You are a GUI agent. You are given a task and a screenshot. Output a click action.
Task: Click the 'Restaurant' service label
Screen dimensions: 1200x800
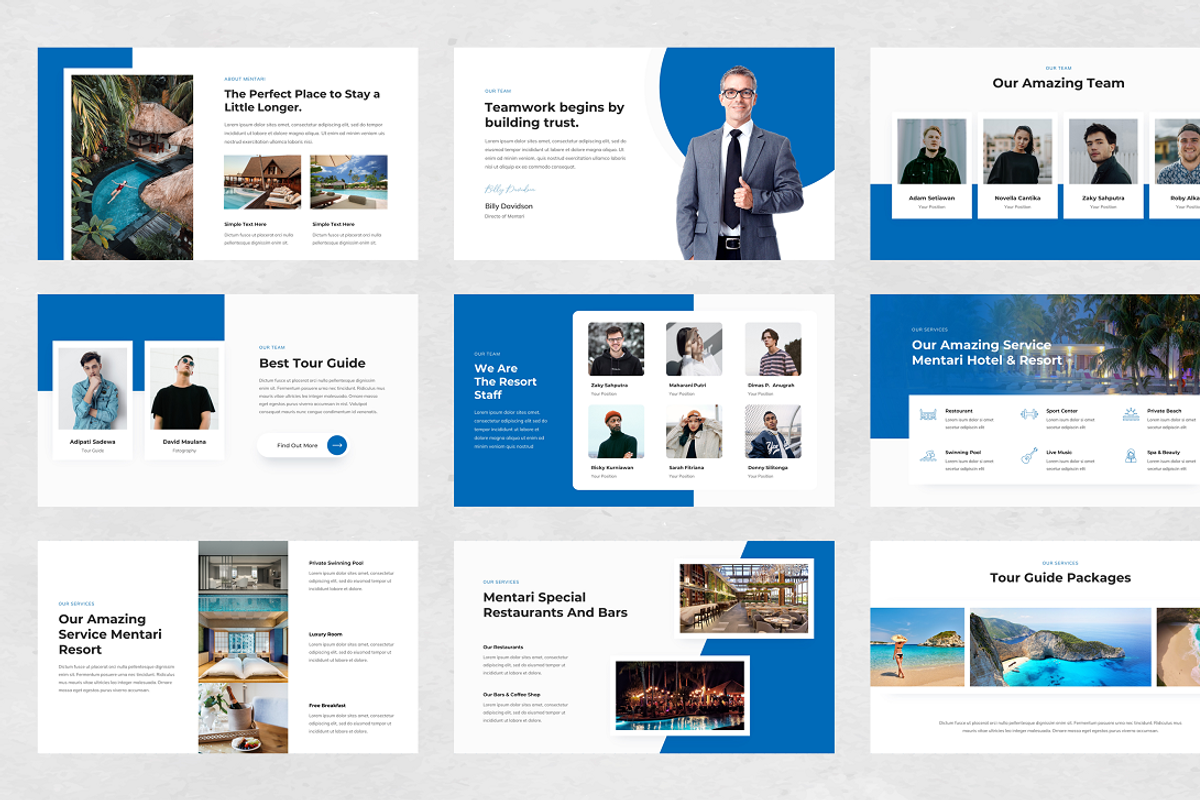point(959,411)
